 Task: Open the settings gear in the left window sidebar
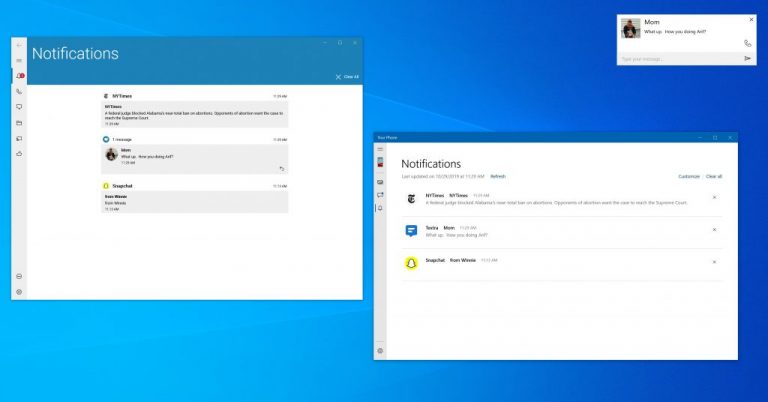[19, 292]
